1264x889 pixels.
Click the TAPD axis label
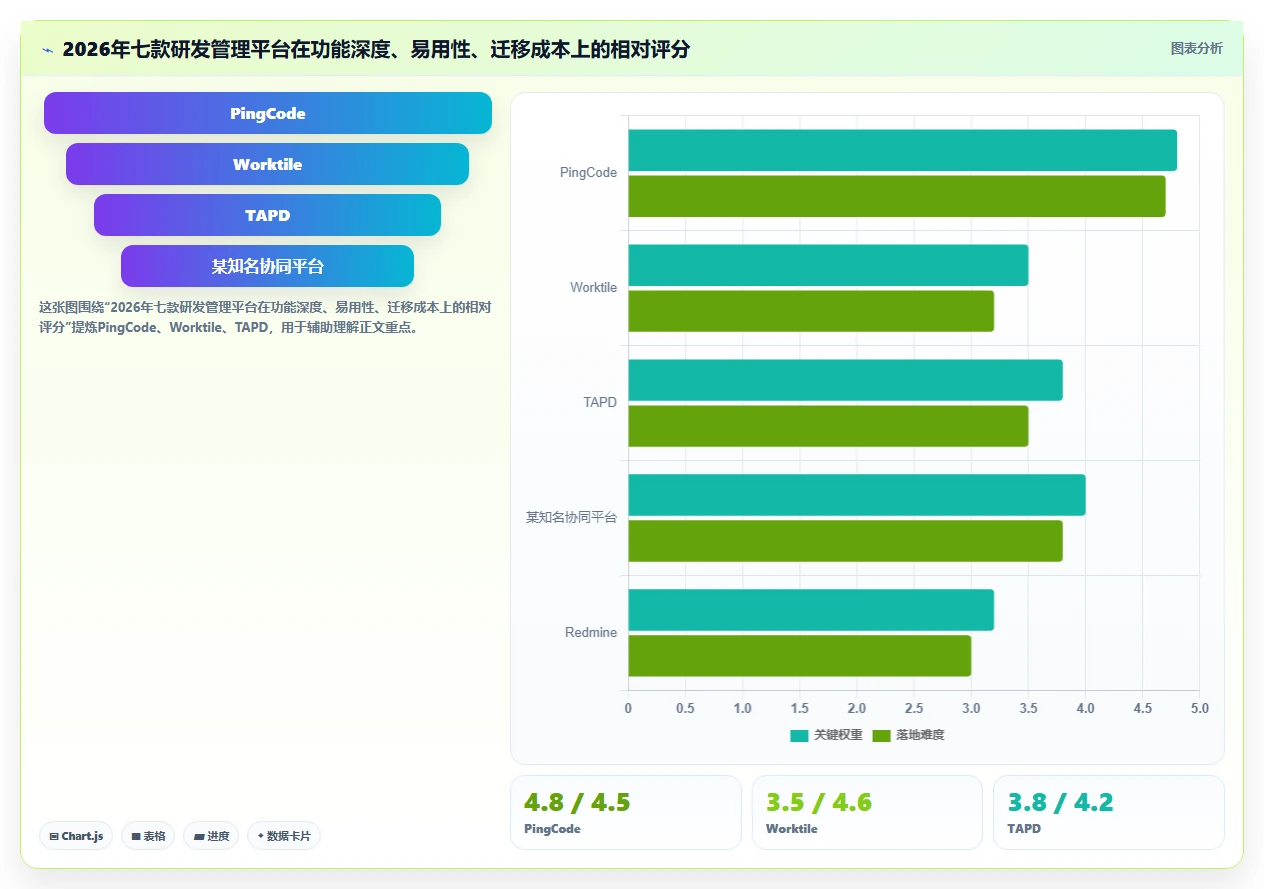(x=600, y=403)
